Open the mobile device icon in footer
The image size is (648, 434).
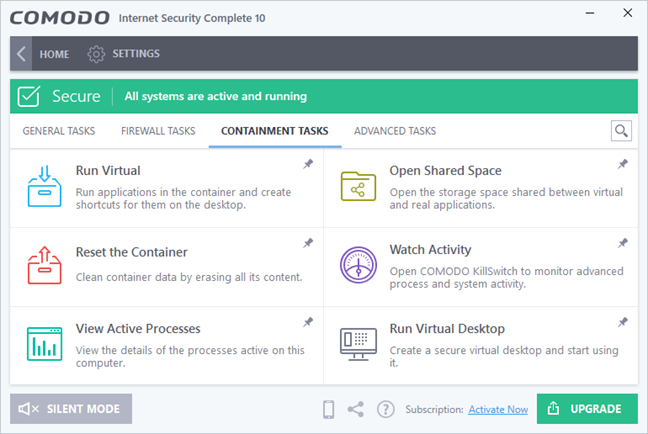tap(328, 409)
